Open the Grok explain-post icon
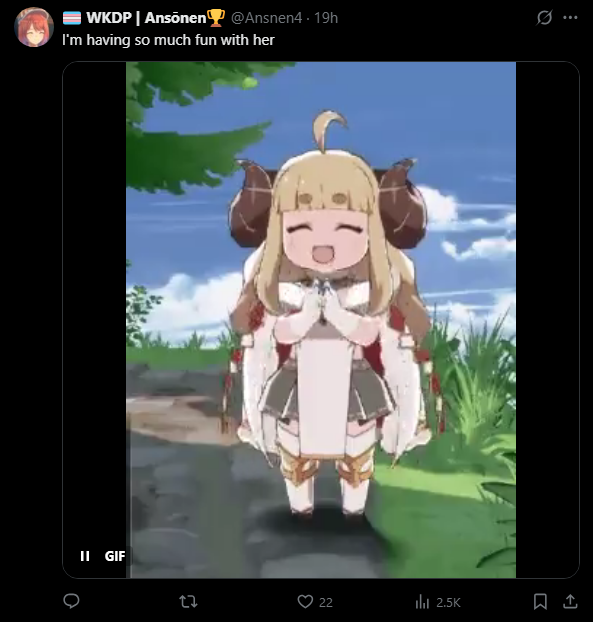Image resolution: width=593 pixels, height=622 pixels. click(x=544, y=17)
